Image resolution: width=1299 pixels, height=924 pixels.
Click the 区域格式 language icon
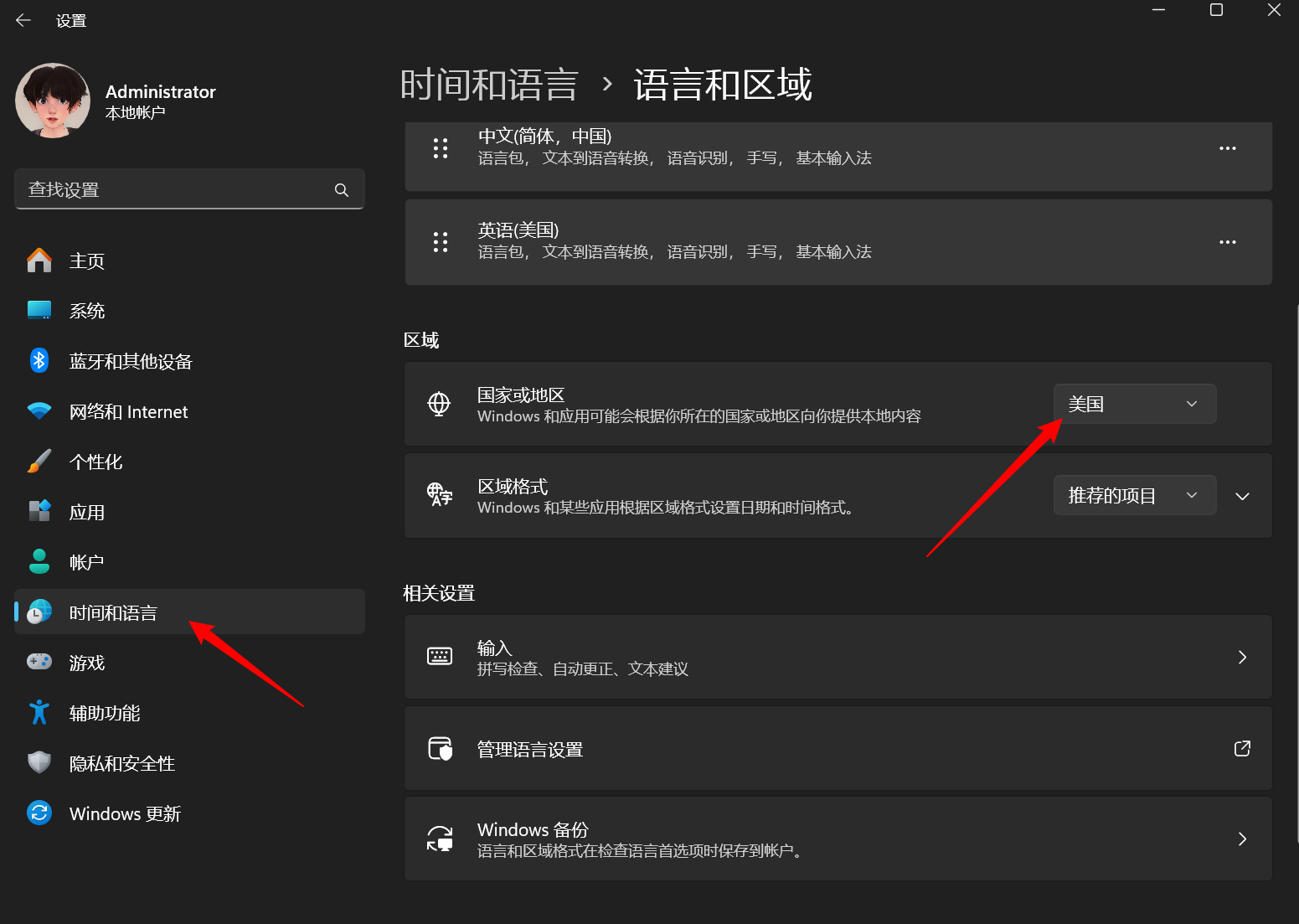tap(439, 494)
